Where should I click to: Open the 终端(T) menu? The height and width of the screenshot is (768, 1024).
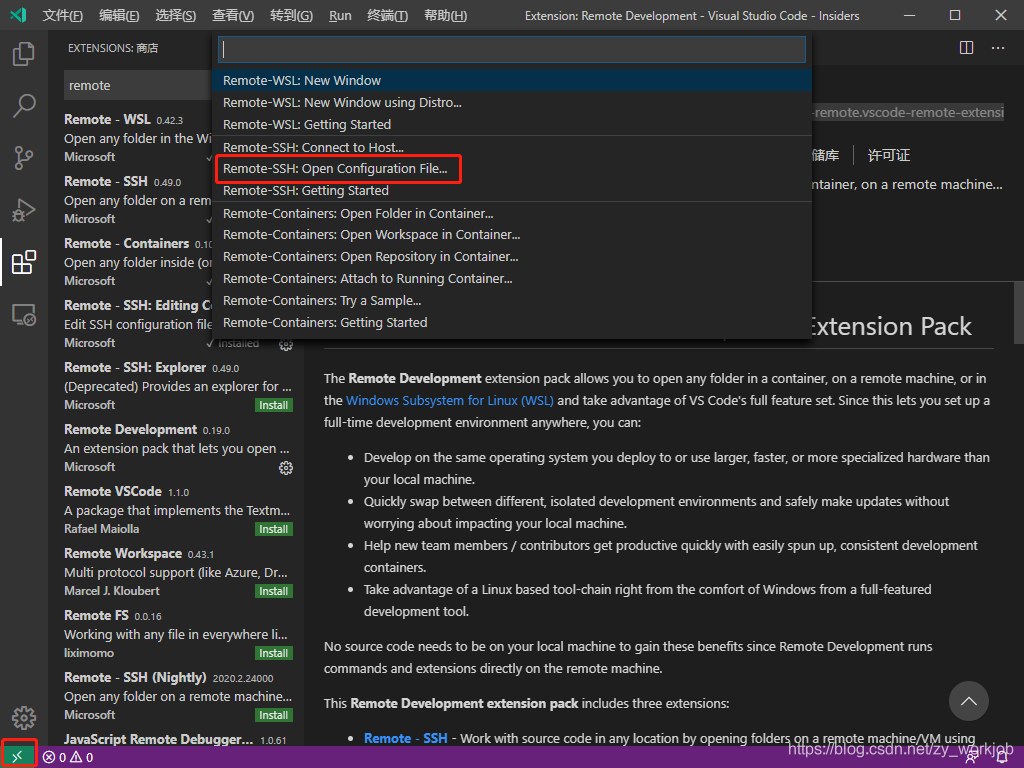click(387, 15)
